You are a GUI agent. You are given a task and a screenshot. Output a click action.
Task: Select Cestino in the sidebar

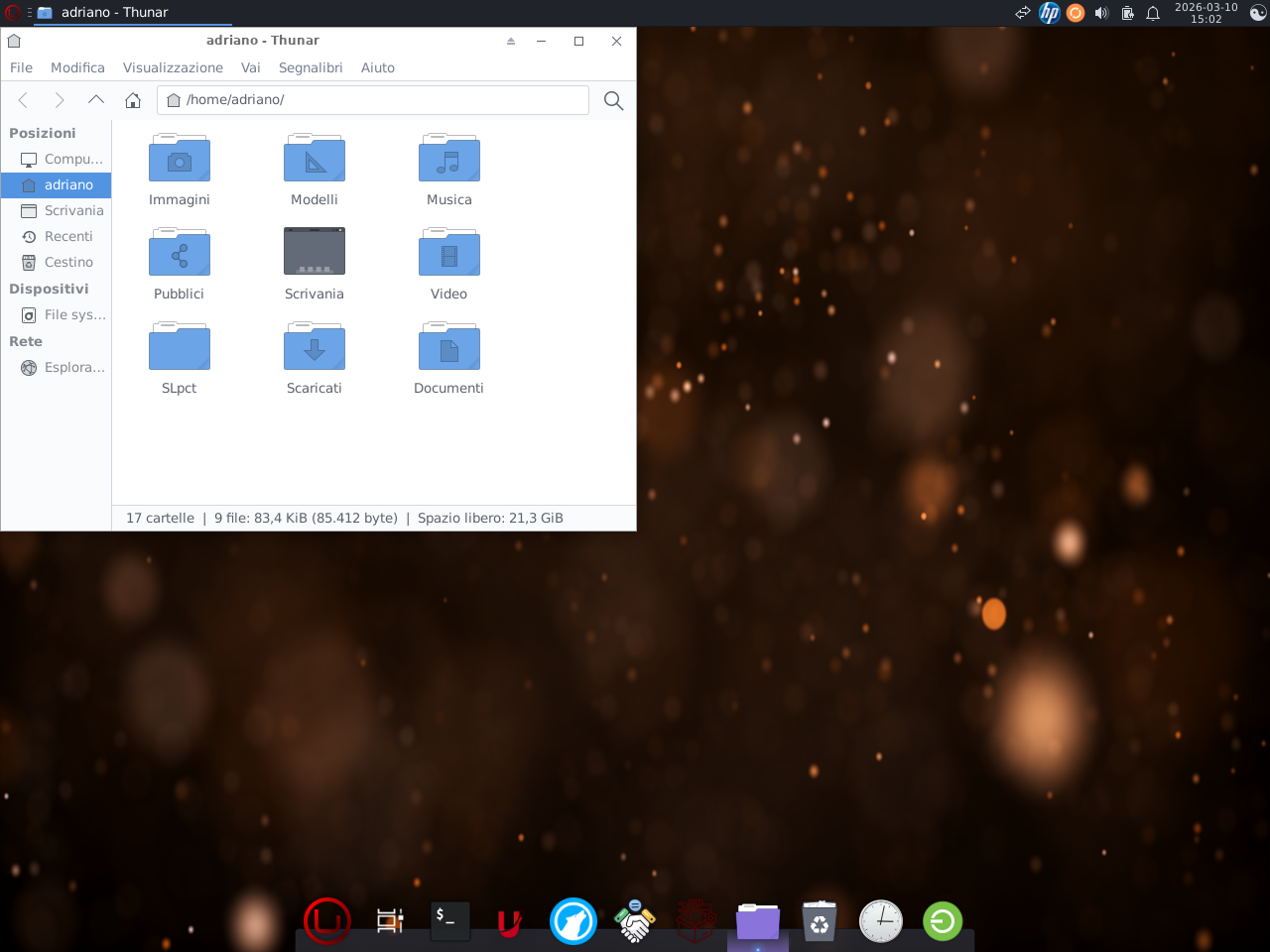pyautogui.click(x=68, y=262)
